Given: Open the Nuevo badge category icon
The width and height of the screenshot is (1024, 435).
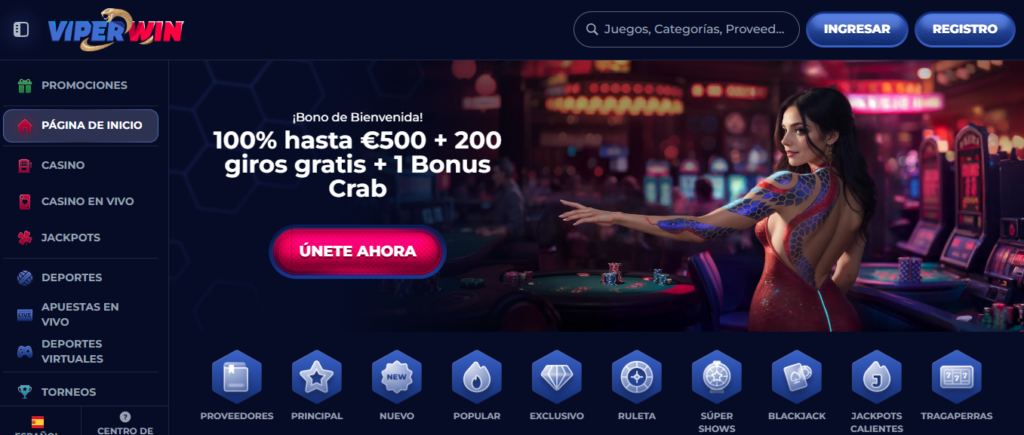Looking at the screenshot, I should (396, 377).
